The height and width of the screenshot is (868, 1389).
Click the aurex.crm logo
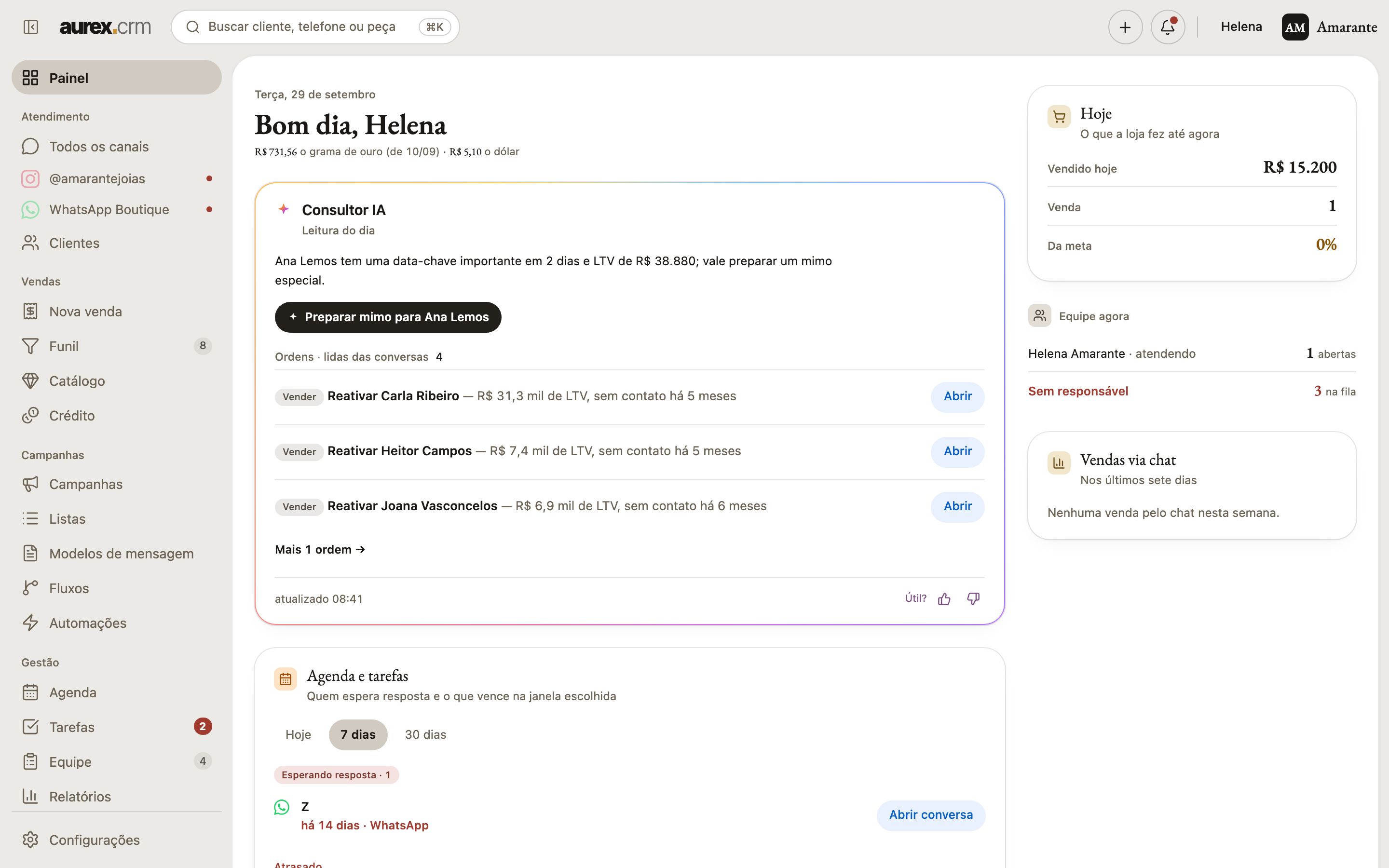pyautogui.click(x=106, y=27)
